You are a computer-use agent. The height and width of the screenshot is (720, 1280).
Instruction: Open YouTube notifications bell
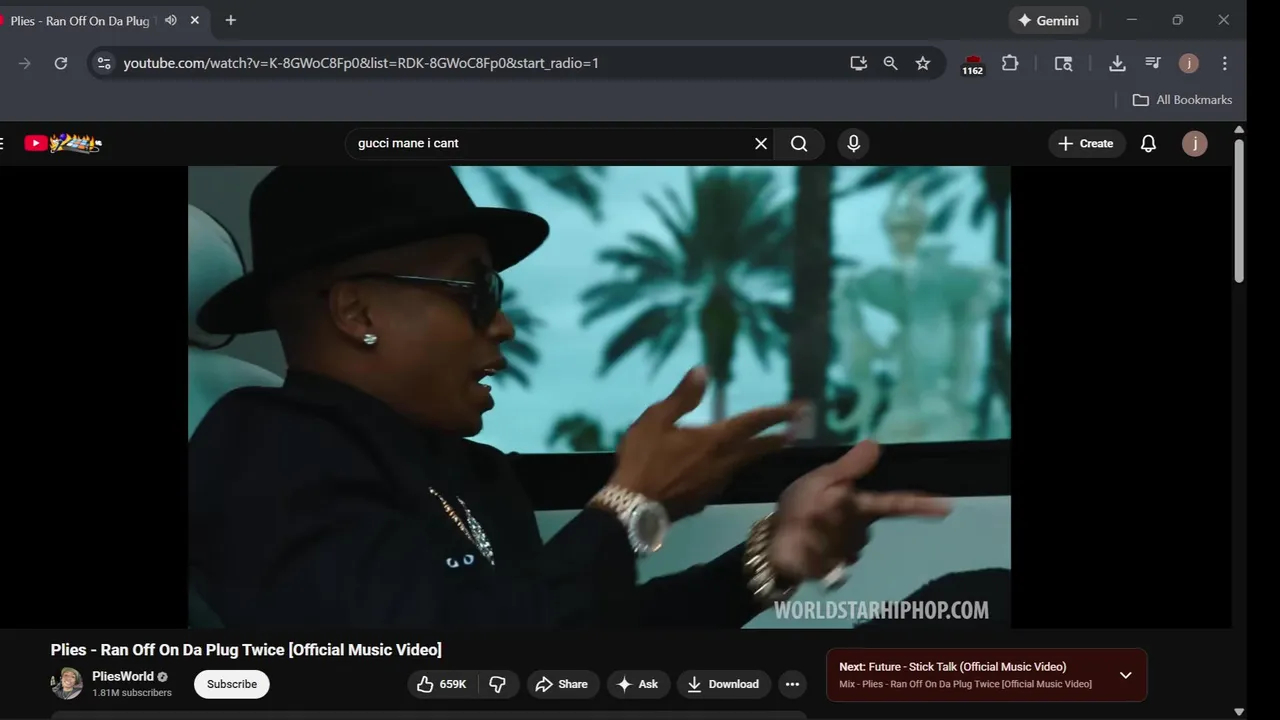coord(1148,143)
